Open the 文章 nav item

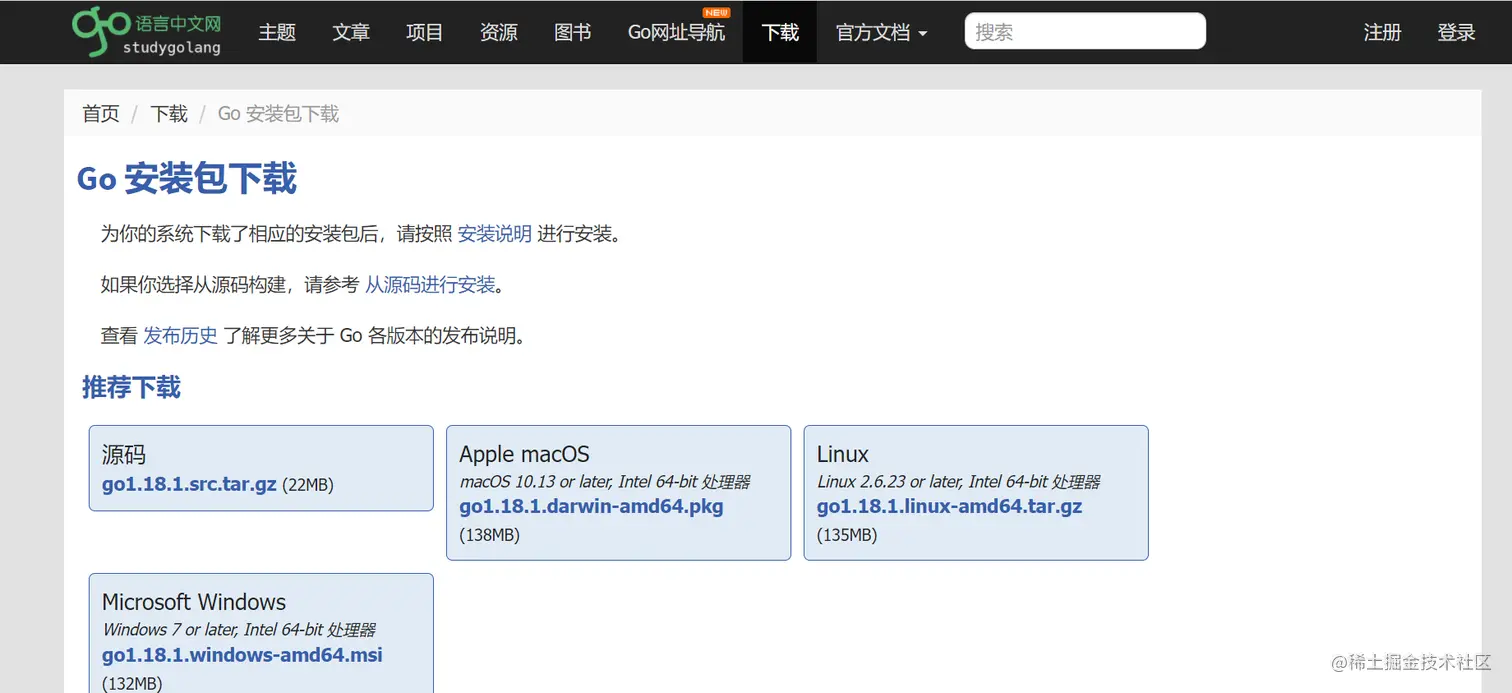351,32
